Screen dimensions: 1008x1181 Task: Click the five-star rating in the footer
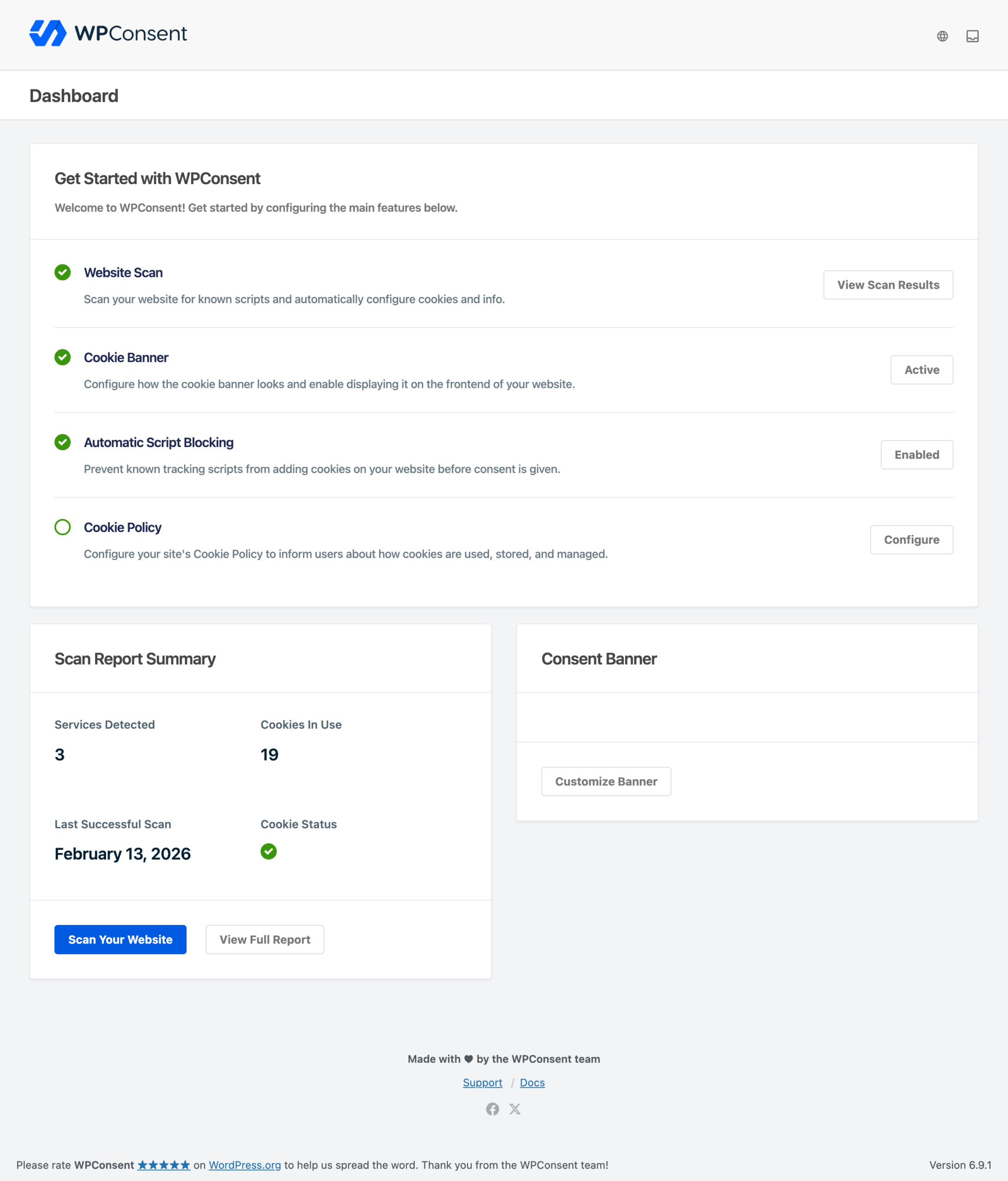pyautogui.click(x=163, y=1165)
